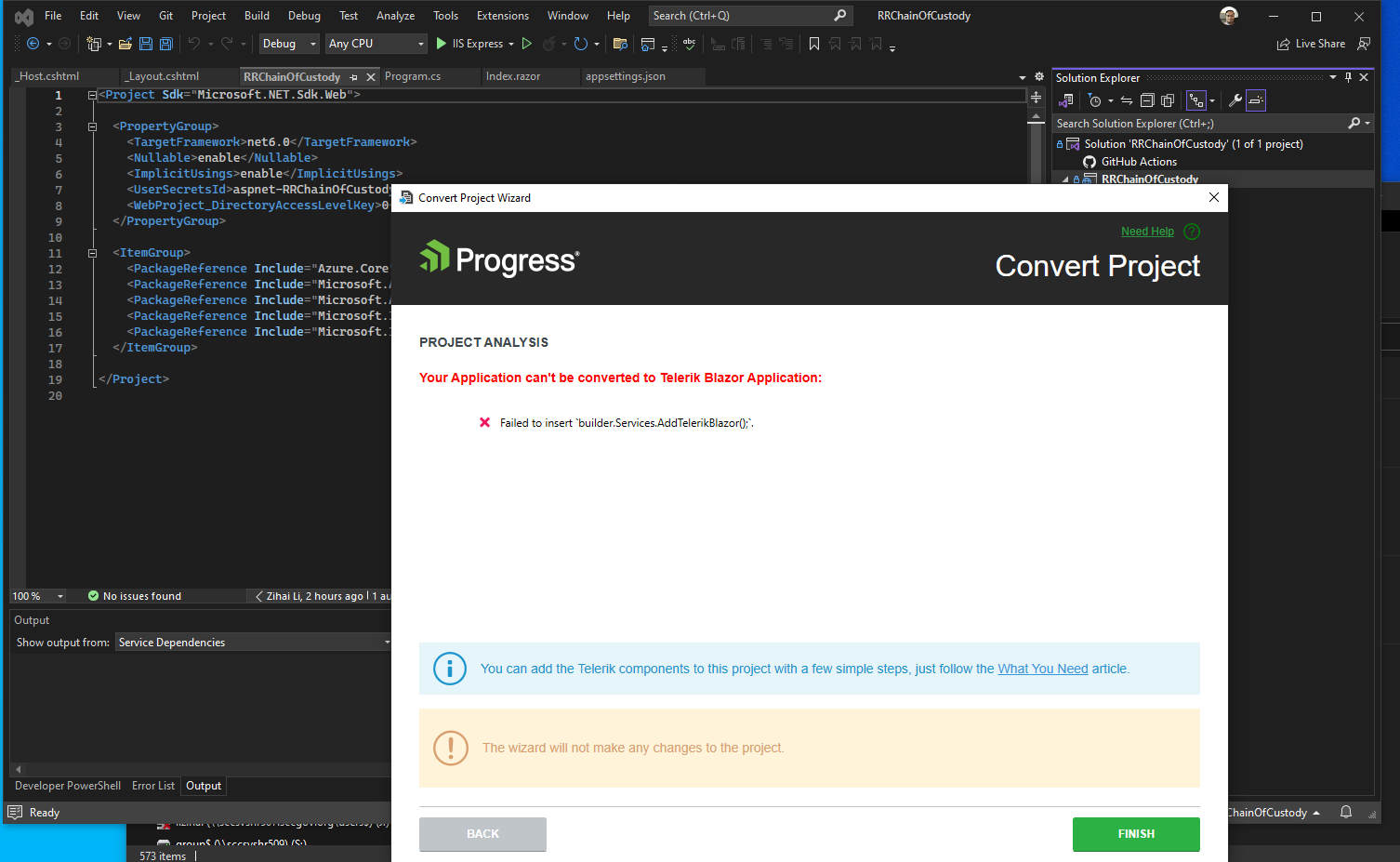Collapse the PropertyGroup outlining at line 3
This screenshot has height=862, width=1400.
[x=92, y=126]
